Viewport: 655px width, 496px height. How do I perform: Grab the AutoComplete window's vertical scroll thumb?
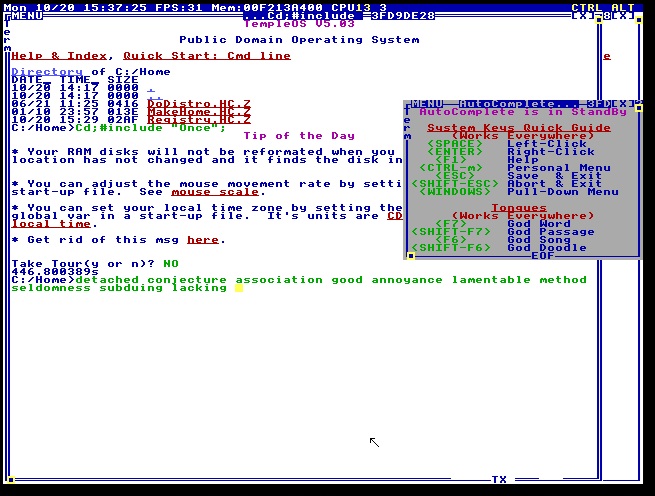point(638,108)
